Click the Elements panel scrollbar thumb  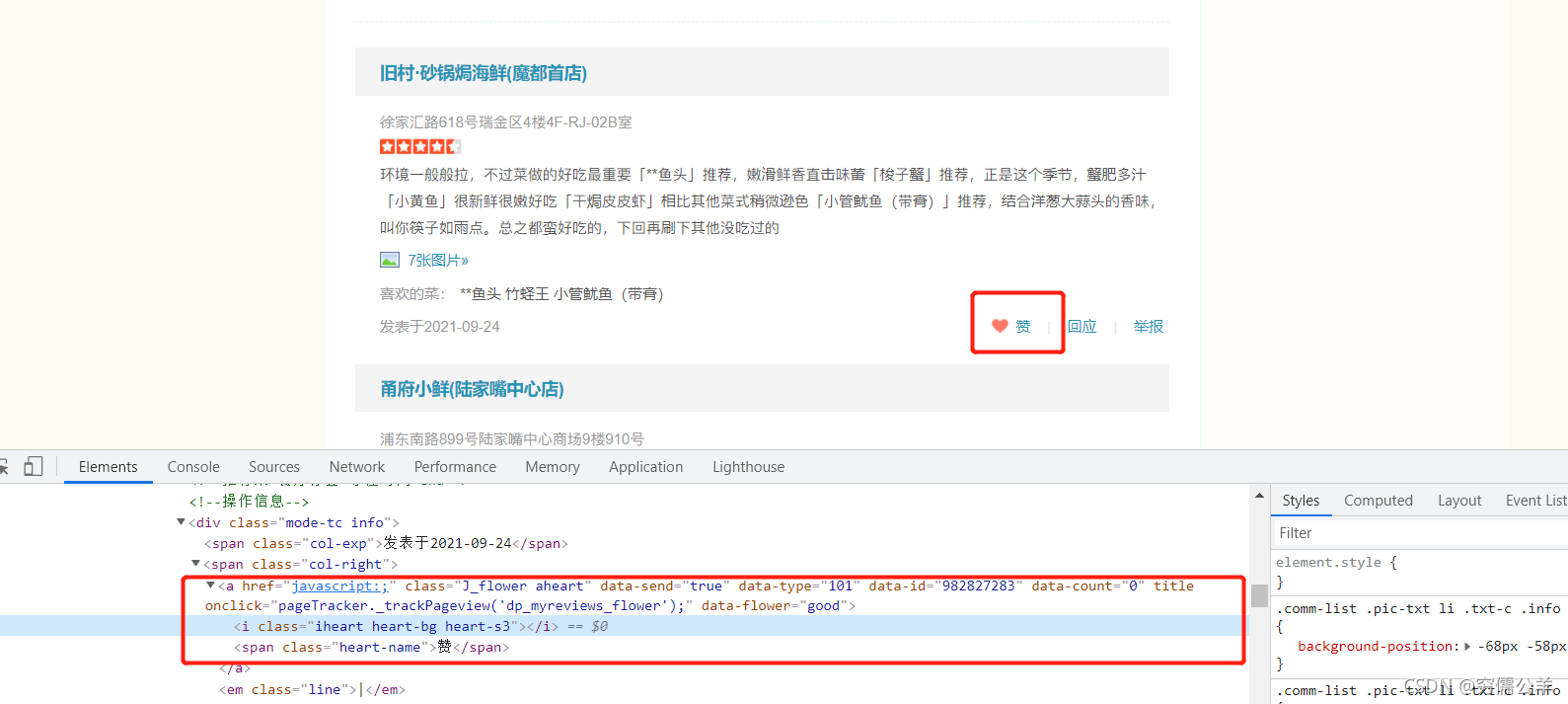pyautogui.click(x=1259, y=595)
